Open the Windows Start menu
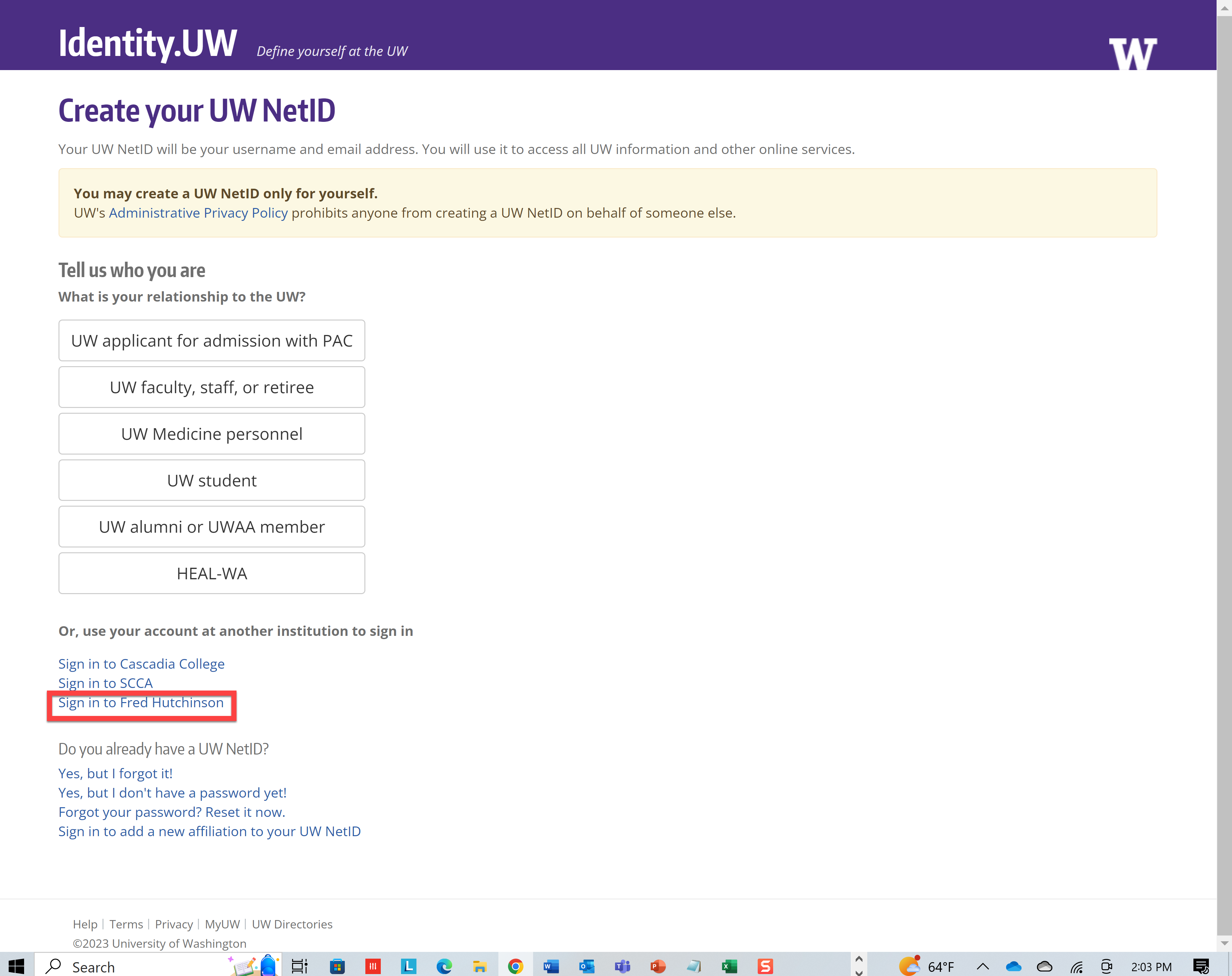The image size is (1232, 976). pyautogui.click(x=17, y=966)
